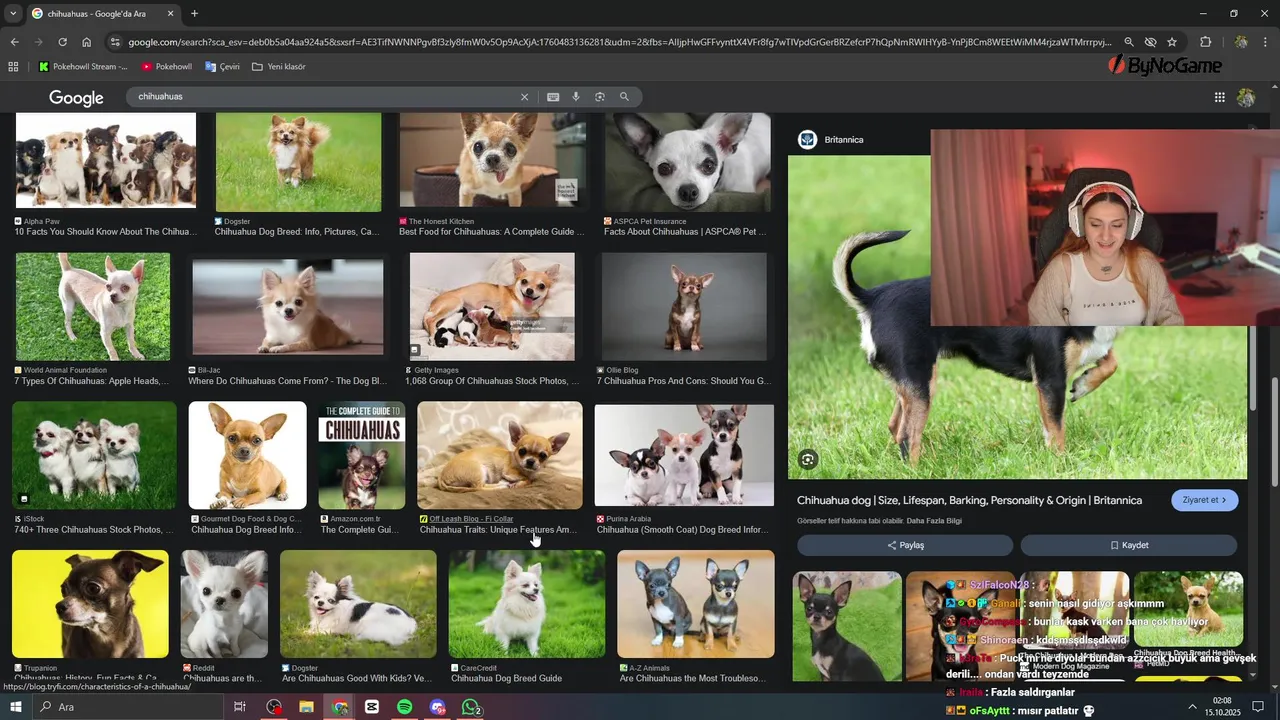Open the CareCredit breed guide image
The height and width of the screenshot is (720, 1280).
point(527,604)
